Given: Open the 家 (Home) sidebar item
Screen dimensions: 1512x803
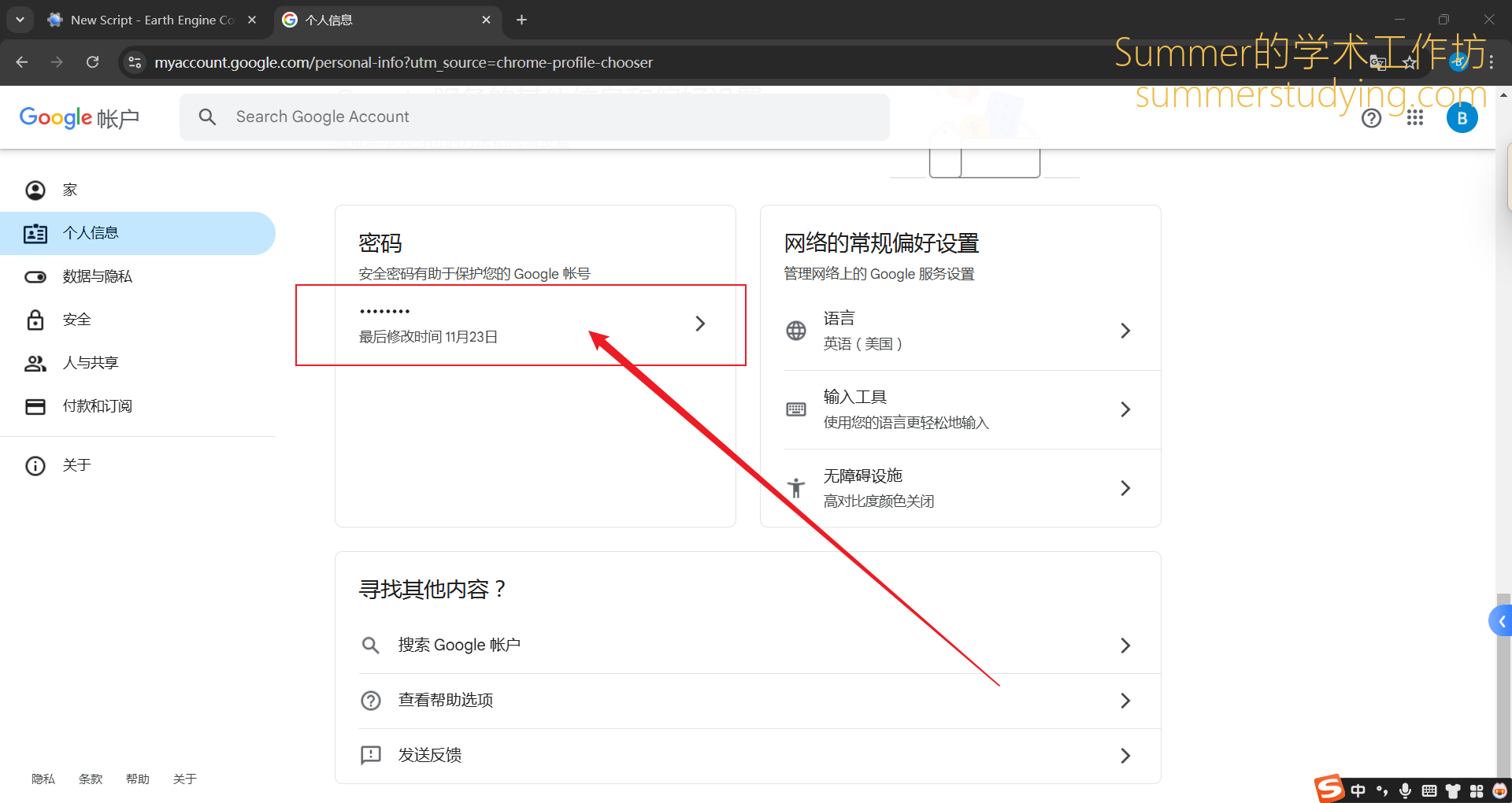Looking at the screenshot, I should pyautogui.click(x=138, y=190).
